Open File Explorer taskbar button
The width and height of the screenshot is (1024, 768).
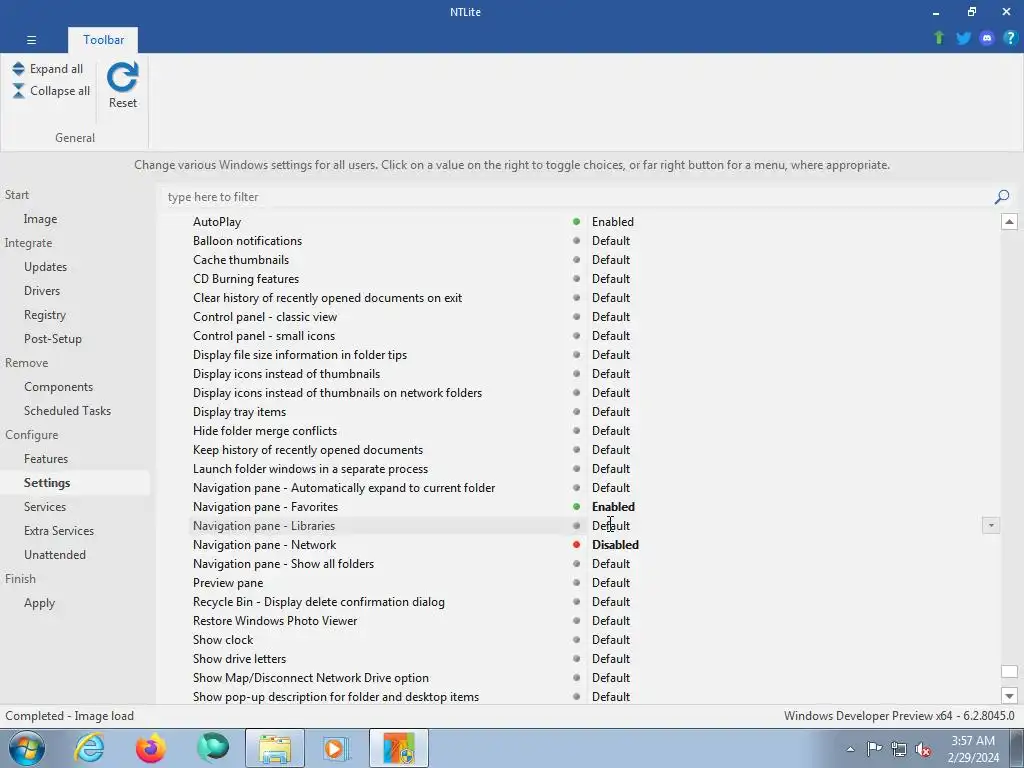(274, 748)
